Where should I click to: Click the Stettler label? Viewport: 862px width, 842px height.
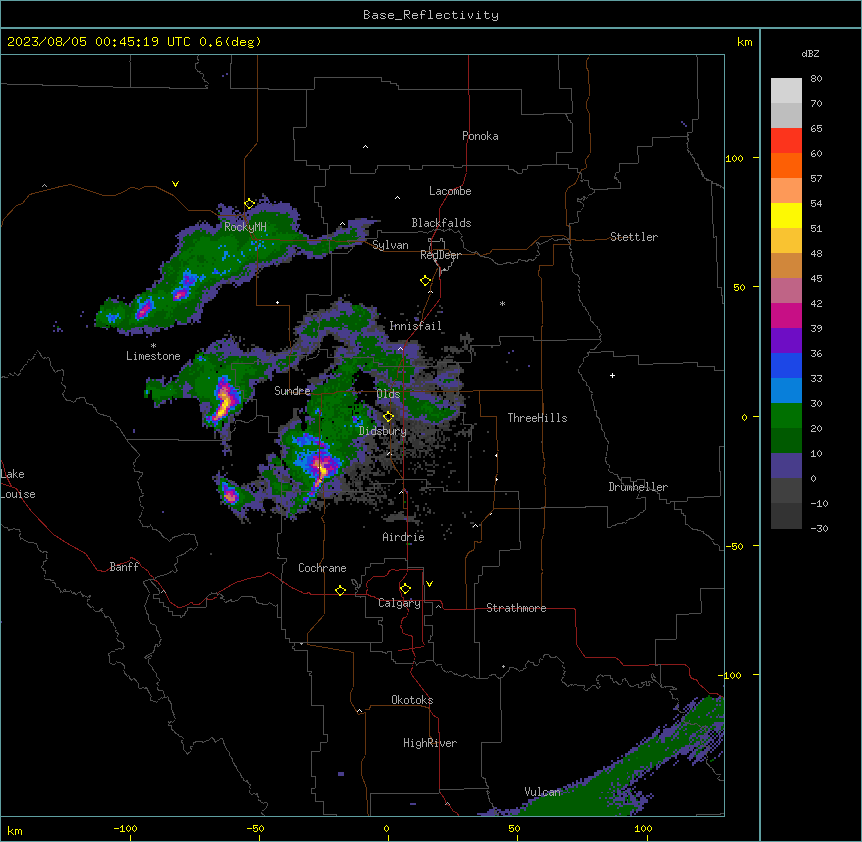[x=634, y=237]
